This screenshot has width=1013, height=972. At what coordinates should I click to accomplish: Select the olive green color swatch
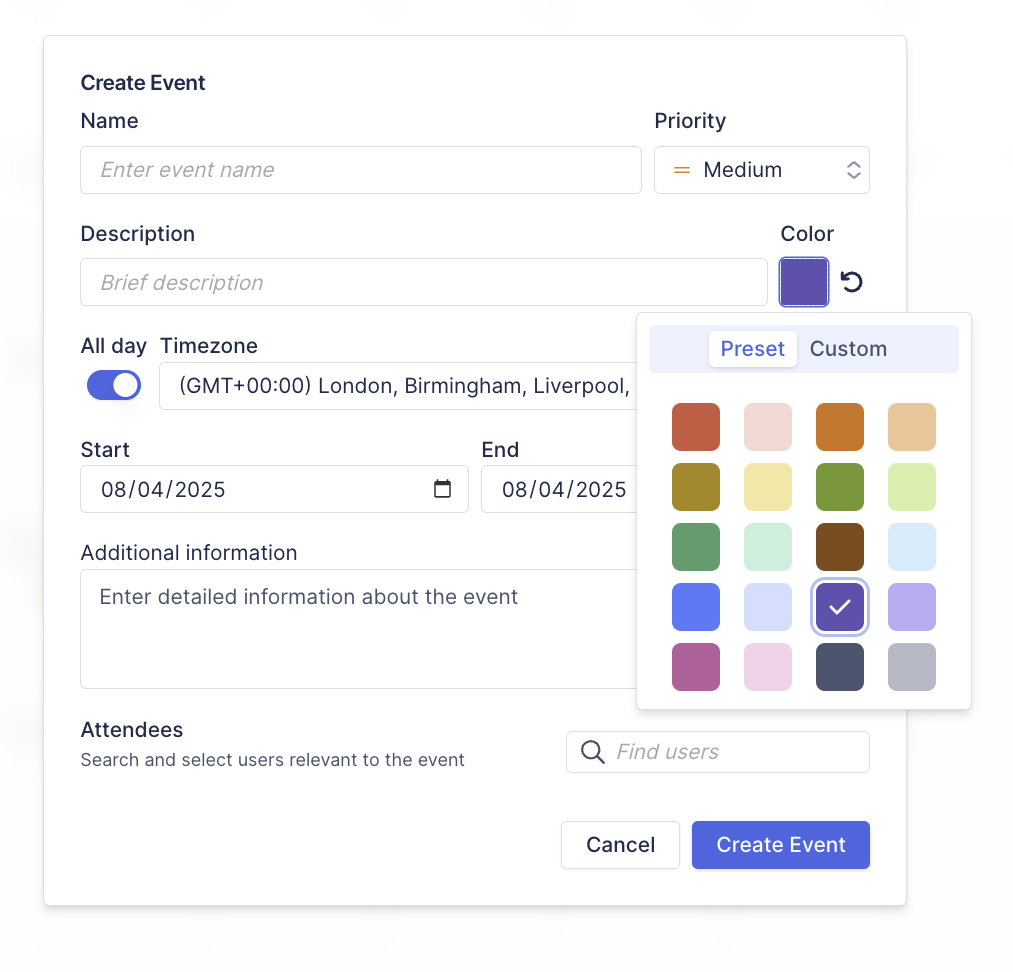pyautogui.click(x=696, y=487)
